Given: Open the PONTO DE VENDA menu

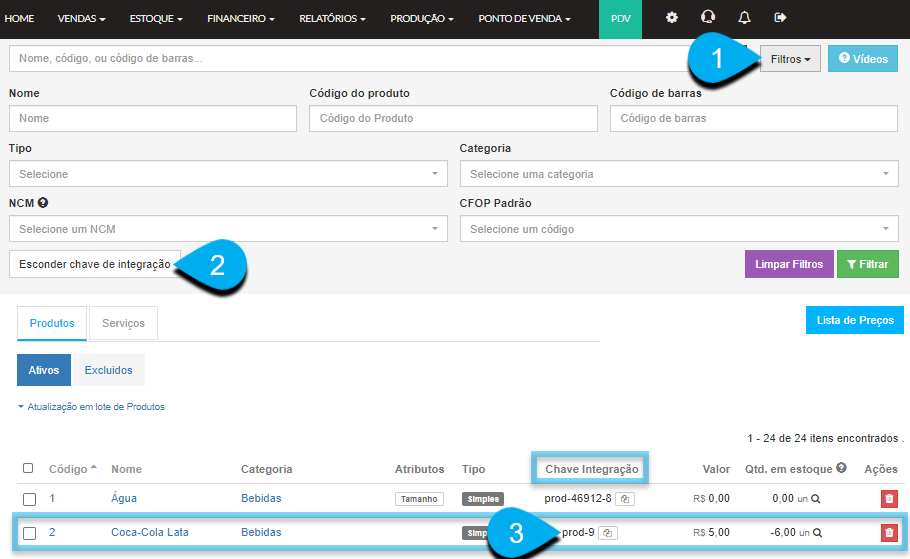Looking at the screenshot, I should coord(525,19).
